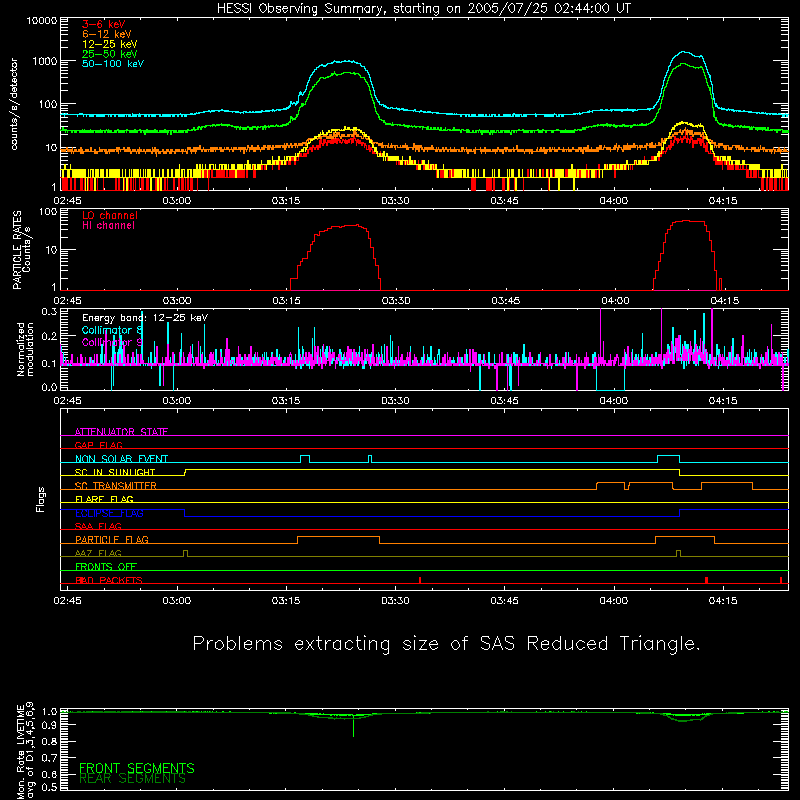This screenshot has width=800, height=800.
Task: Select the dim olive A4Z FLAG label
Action: point(98,553)
